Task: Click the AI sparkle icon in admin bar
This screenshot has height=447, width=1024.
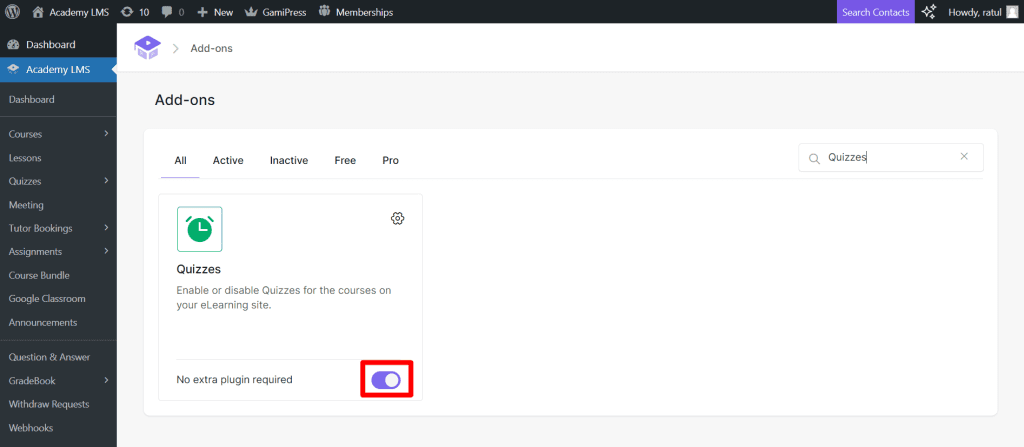Action: 929,12
